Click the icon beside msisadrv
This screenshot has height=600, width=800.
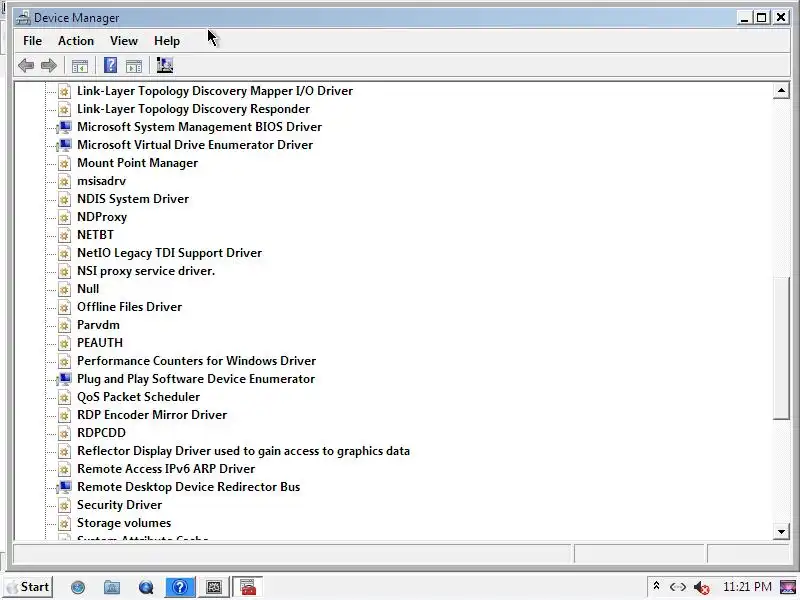click(64, 181)
